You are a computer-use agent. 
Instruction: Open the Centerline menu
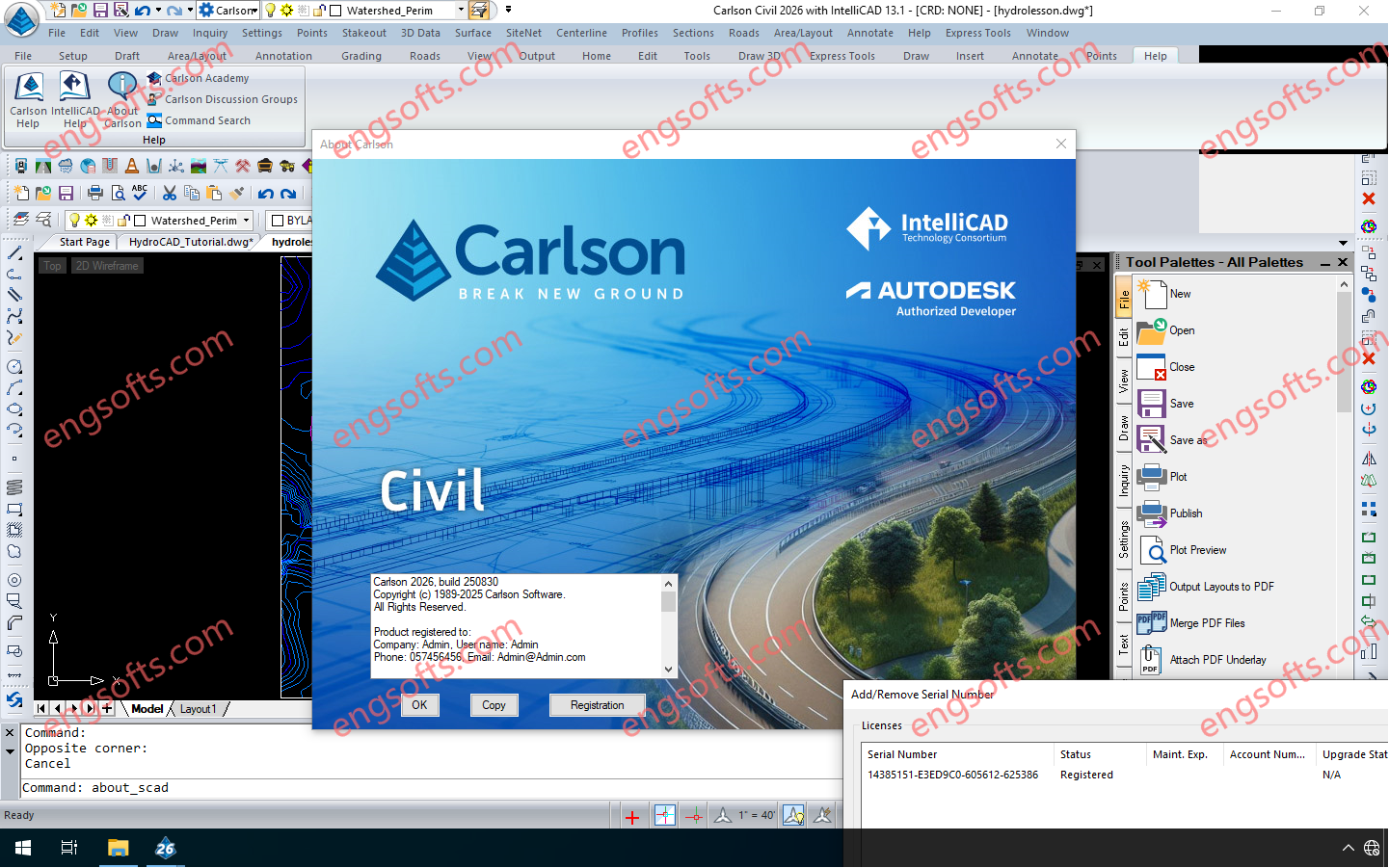point(581,33)
